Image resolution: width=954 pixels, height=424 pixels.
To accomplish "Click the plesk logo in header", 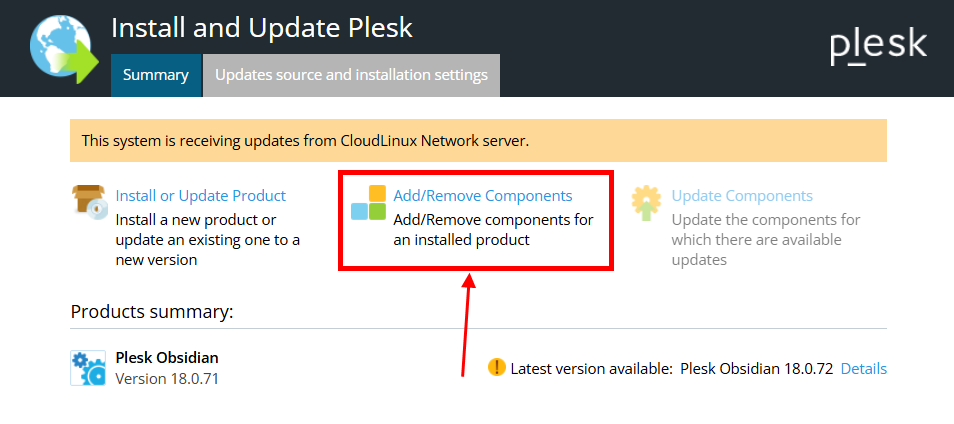I will (879, 47).
